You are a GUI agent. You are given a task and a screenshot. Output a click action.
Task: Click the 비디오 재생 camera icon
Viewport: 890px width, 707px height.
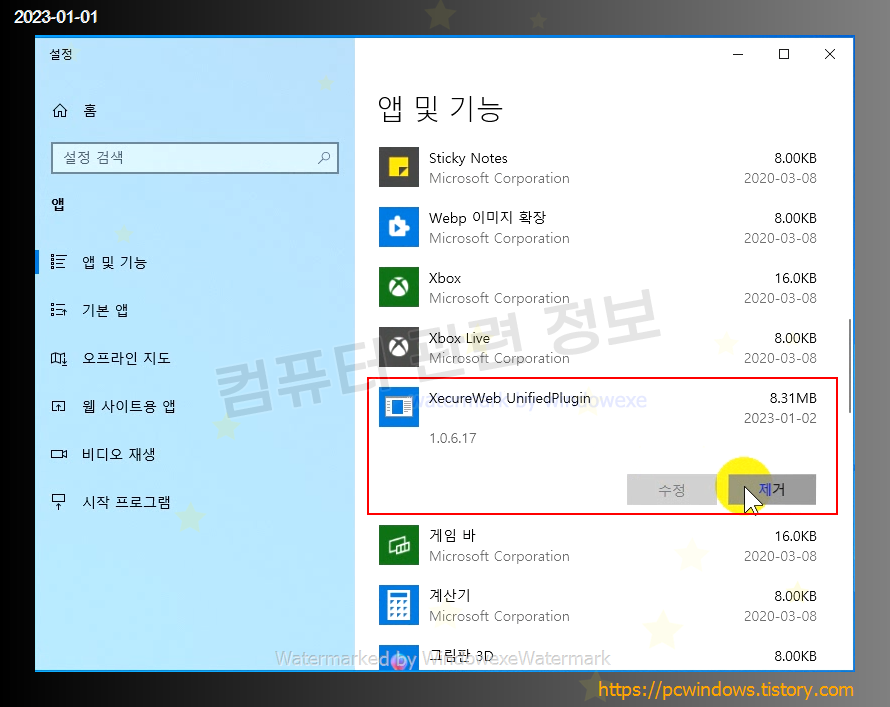[58, 454]
